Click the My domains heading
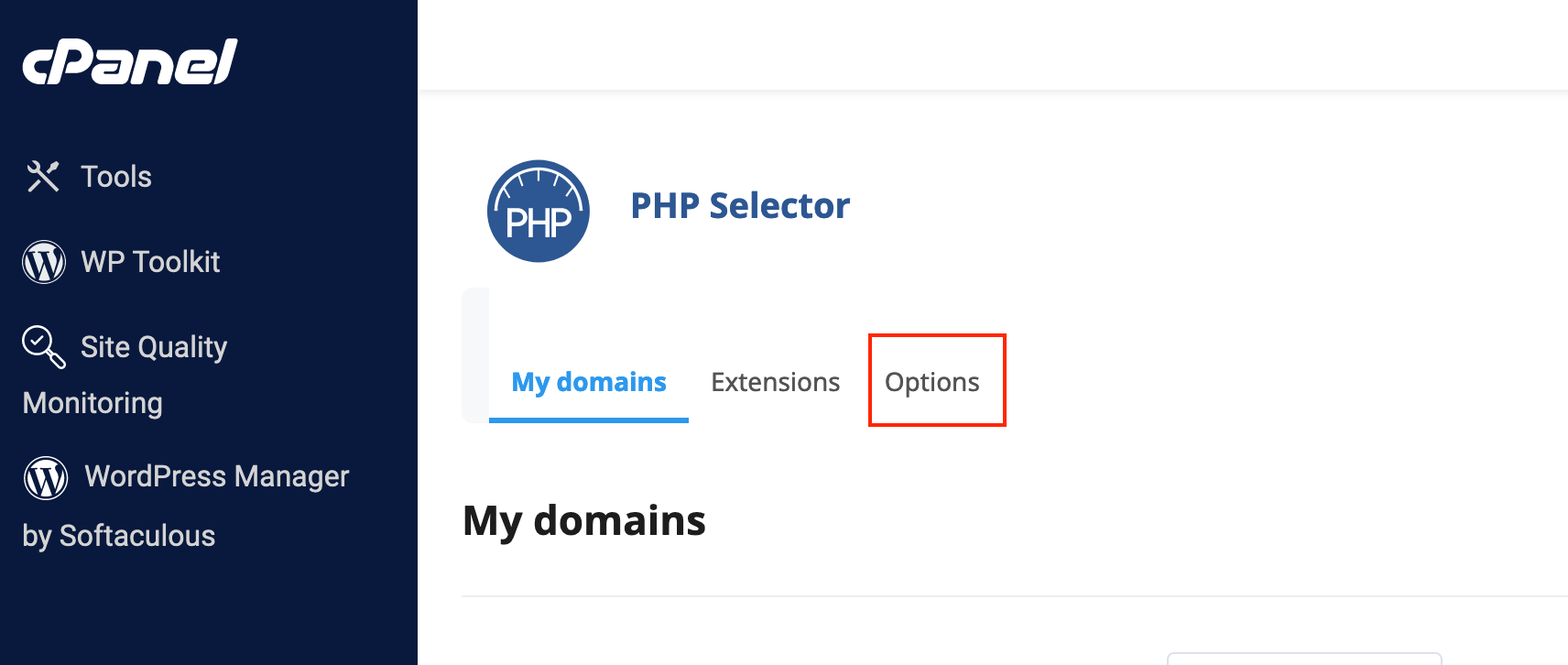The image size is (1568, 665). click(584, 520)
